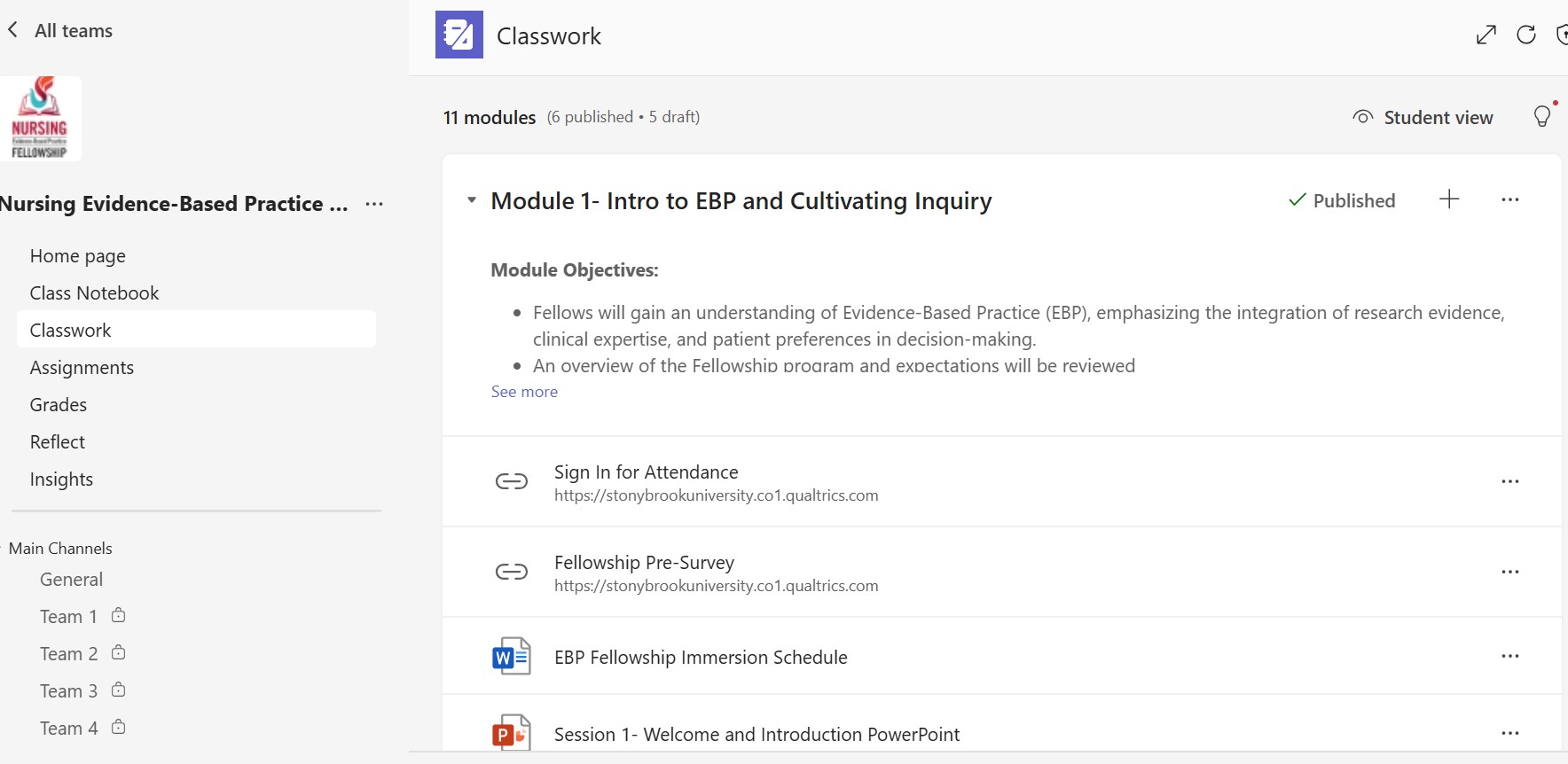Open the Team 3 channel
1568x764 pixels.
[x=68, y=691]
